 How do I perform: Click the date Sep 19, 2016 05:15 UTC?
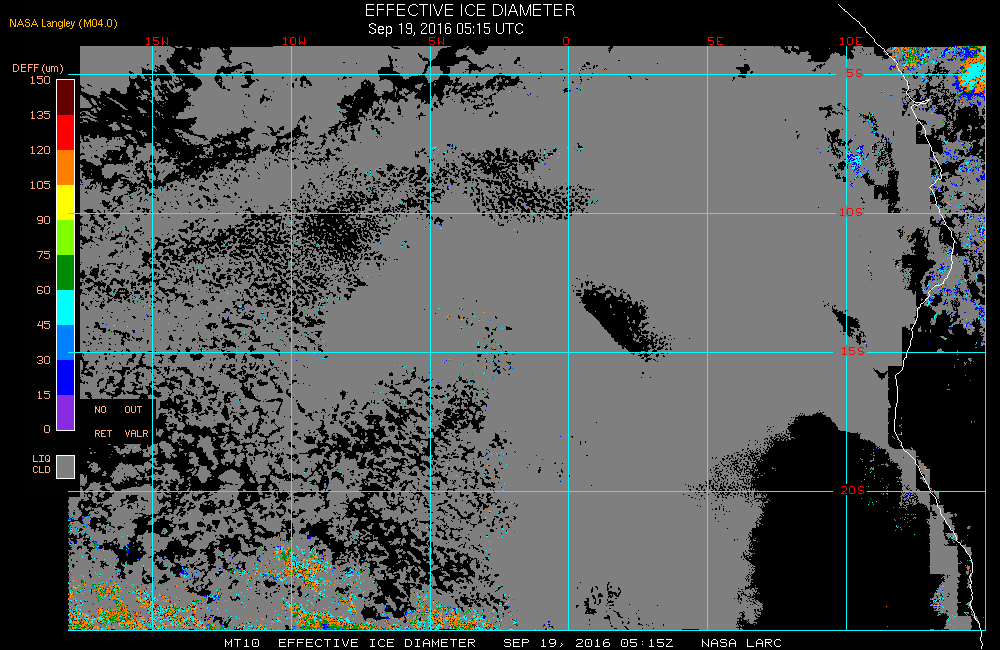pos(446,29)
